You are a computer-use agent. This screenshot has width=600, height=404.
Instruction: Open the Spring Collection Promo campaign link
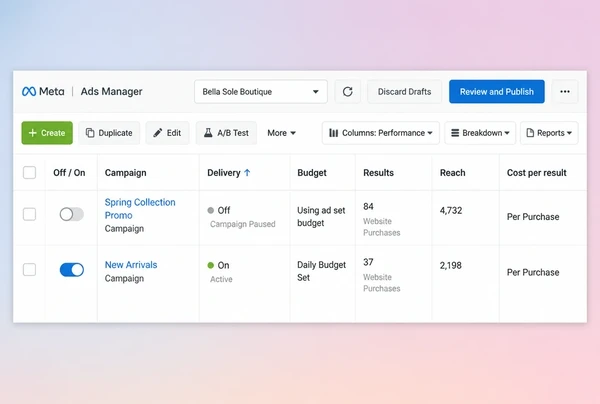(x=140, y=209)
